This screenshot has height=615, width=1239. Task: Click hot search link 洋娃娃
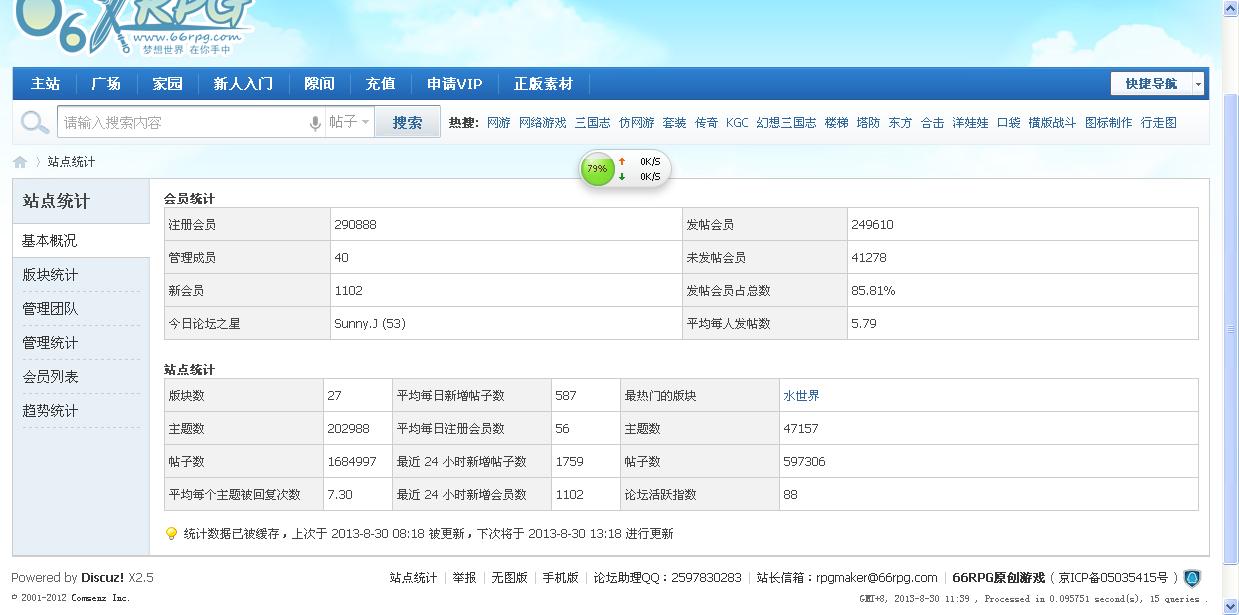click(971, 123)
